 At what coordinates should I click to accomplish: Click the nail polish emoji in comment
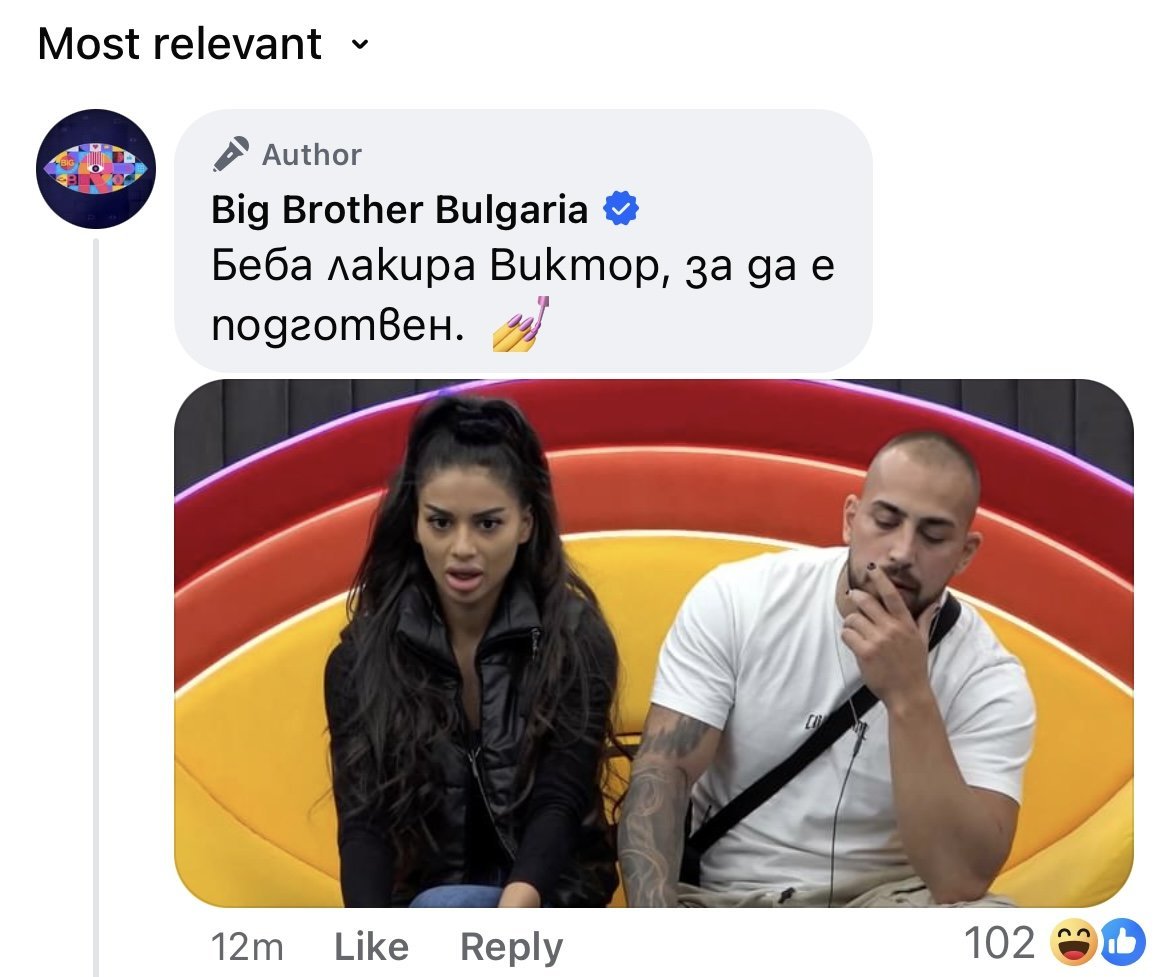coord(521,324)
